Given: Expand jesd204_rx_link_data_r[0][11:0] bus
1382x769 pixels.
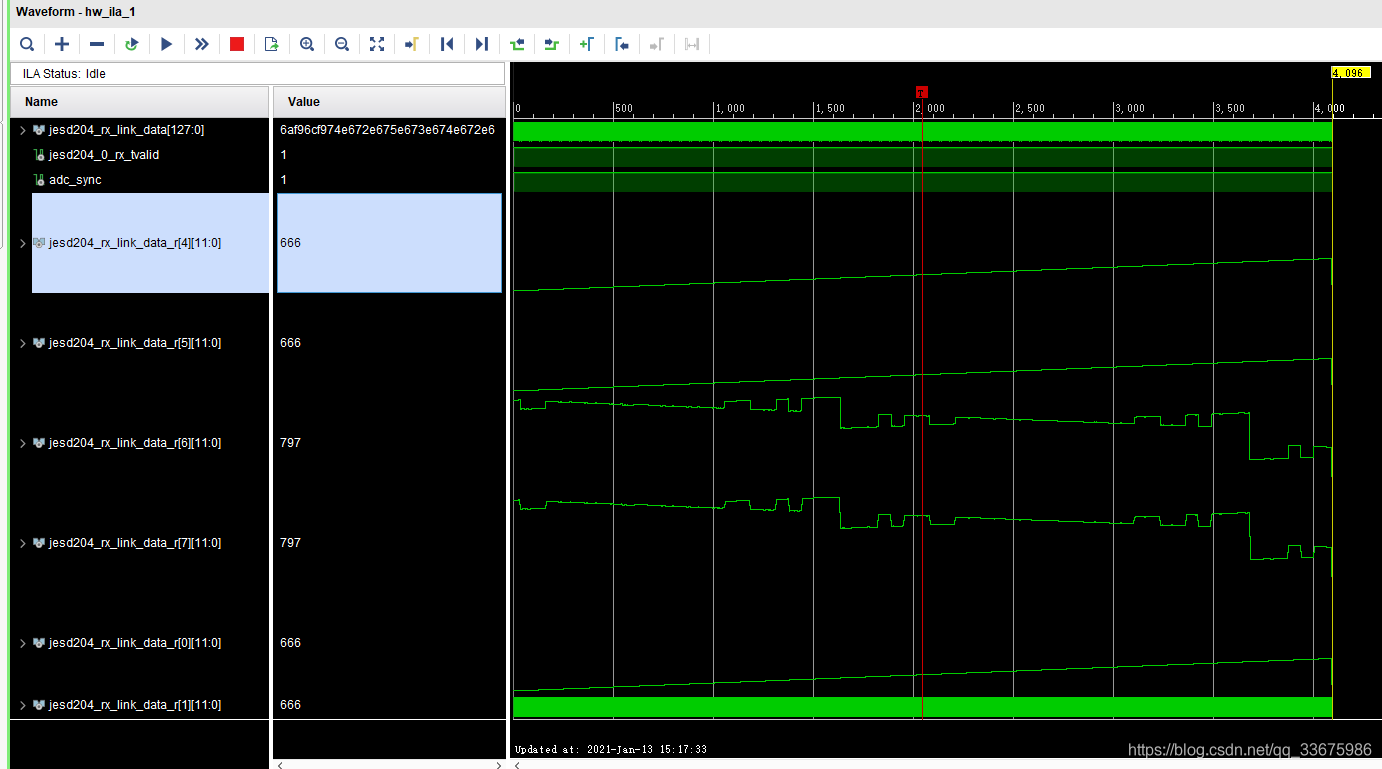Looking at the screenshot, I should [23, 643].
